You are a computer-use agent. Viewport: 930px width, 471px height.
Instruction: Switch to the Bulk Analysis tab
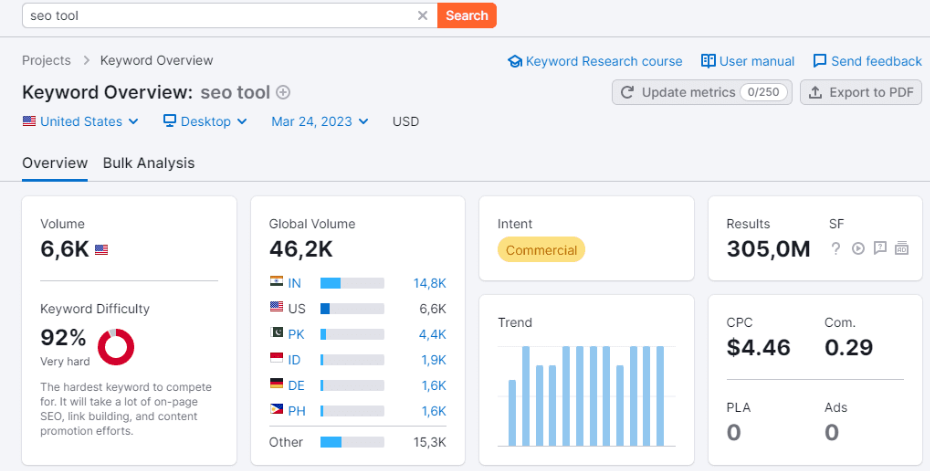point(149,163)
